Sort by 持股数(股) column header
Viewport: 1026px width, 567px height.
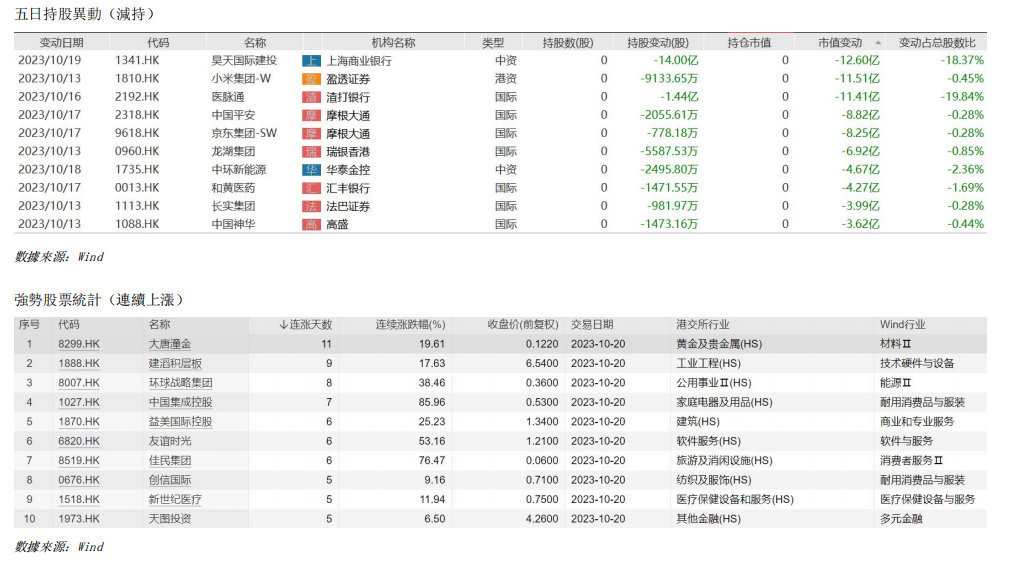(568, 43)
